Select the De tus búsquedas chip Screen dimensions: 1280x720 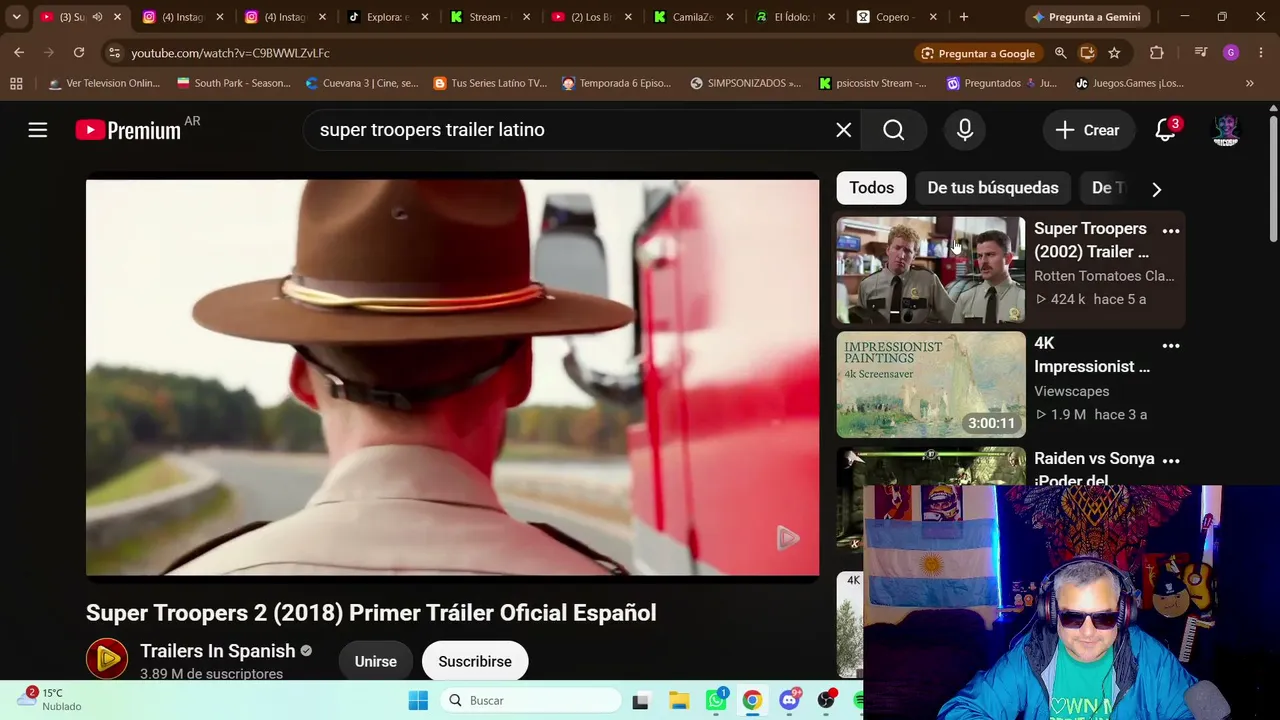pos(993,188)
